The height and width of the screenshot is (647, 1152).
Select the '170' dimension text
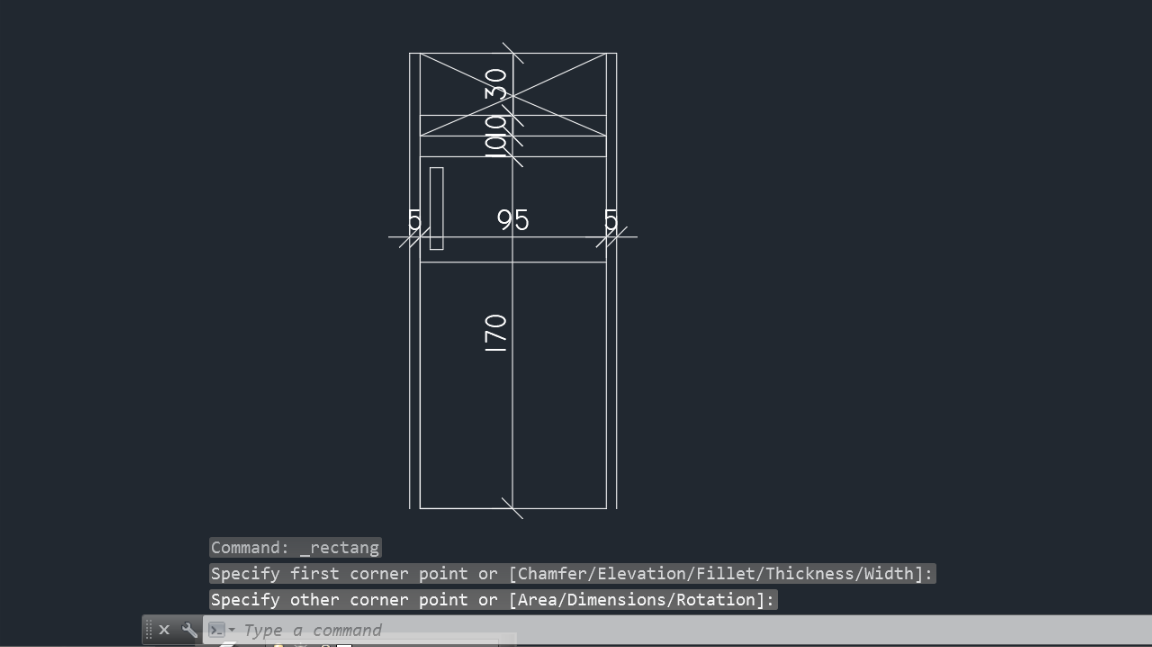click(x=496, y=333)
